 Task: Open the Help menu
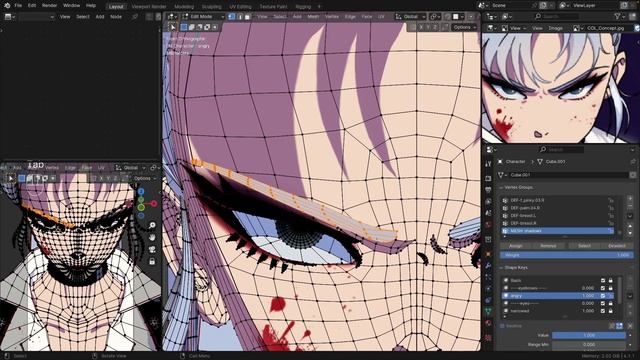pyautogui.click(x=91, y=6)
